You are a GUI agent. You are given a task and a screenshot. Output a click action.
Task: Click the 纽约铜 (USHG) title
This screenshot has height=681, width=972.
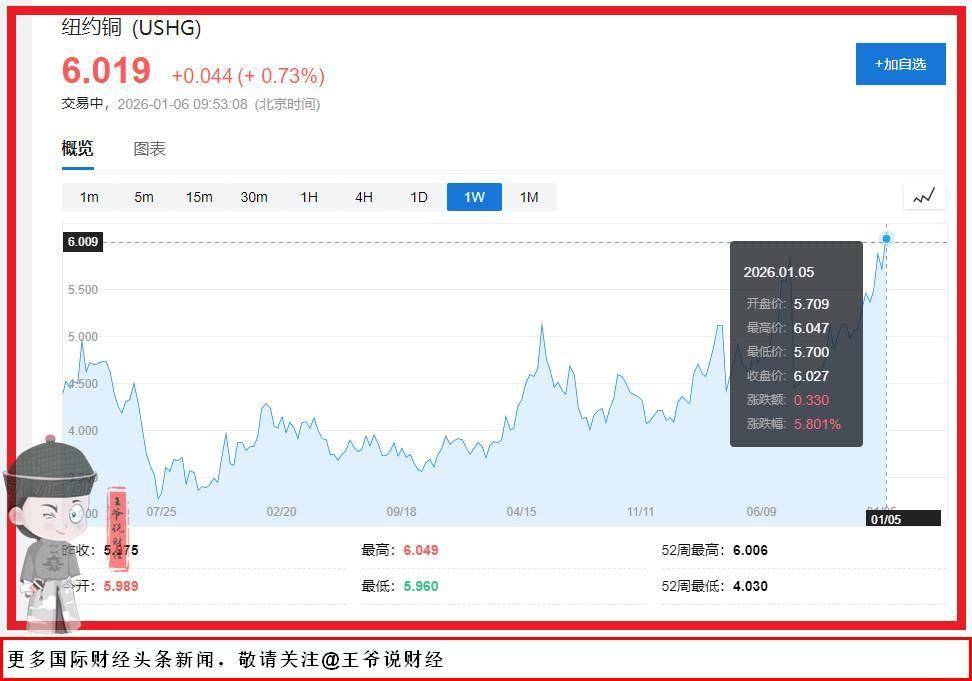coord(132,28)
